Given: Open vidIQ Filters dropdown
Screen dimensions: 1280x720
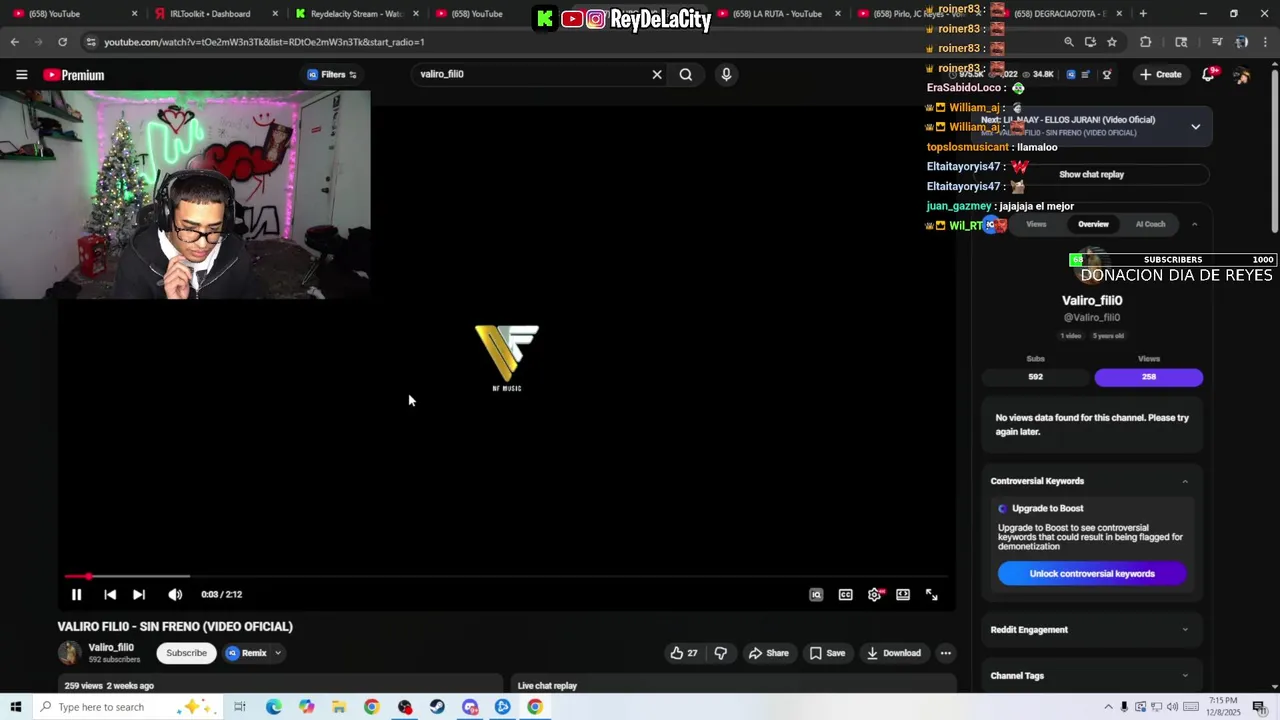Looking at the screenshot, I should pyautogui.click(x=332, y=75).
